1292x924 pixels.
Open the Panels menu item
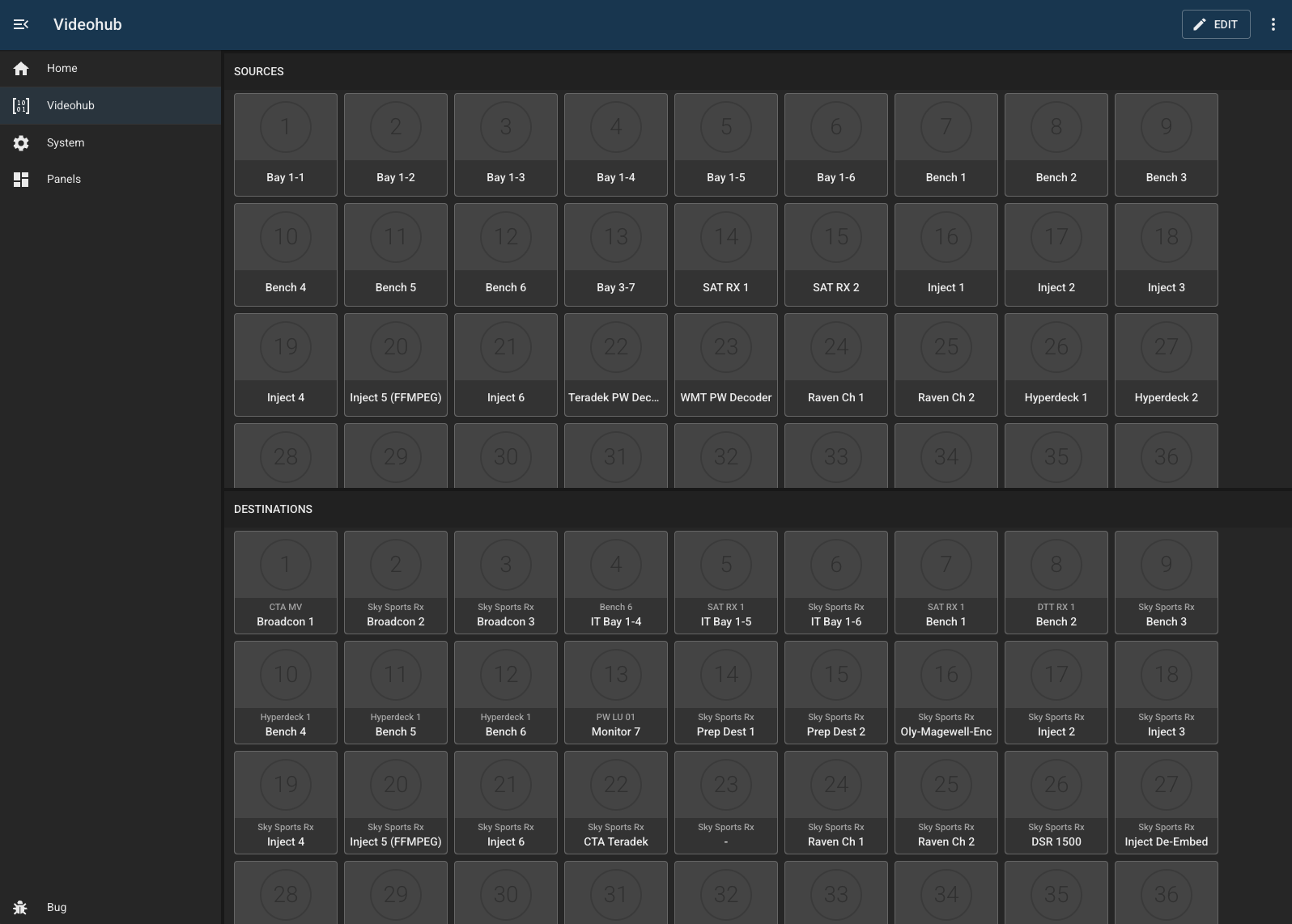[64, 180]
